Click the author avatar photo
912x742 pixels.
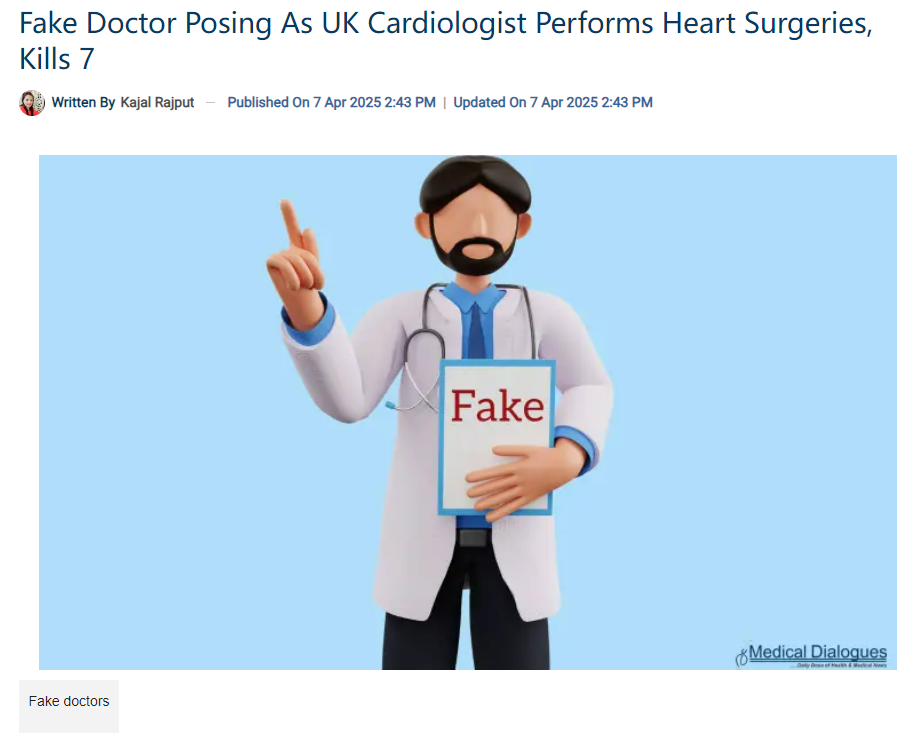click(x=32, y=103)
